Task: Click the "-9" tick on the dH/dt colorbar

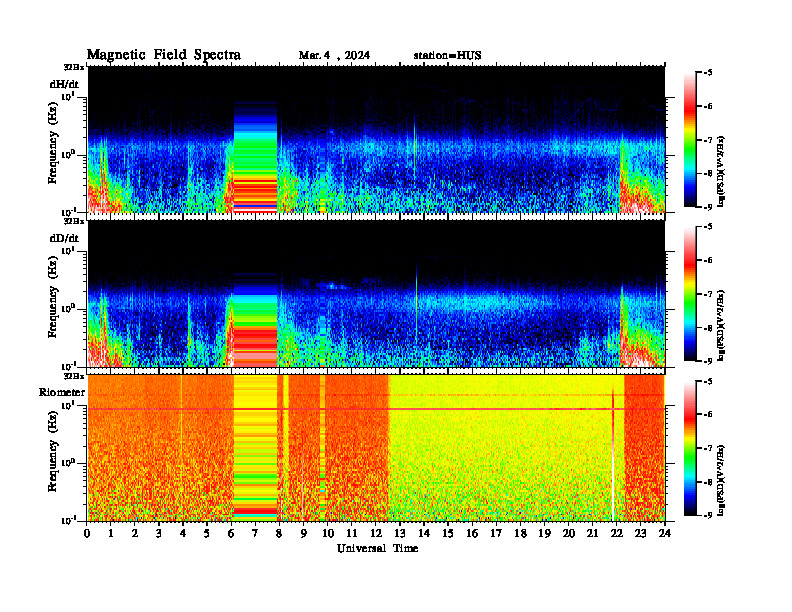Action: [708, 207]
